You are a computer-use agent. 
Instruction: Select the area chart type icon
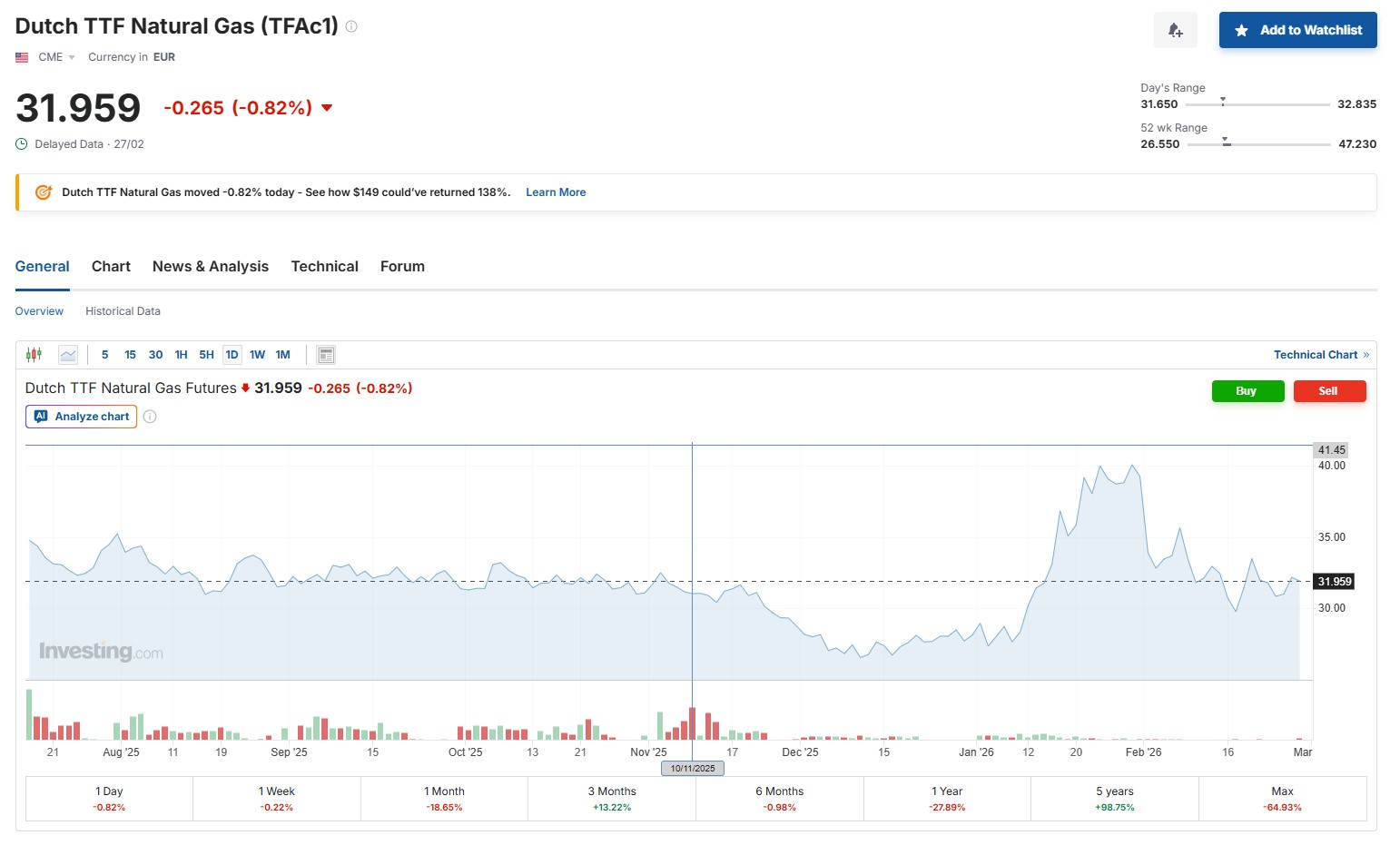tap(68, 355)
